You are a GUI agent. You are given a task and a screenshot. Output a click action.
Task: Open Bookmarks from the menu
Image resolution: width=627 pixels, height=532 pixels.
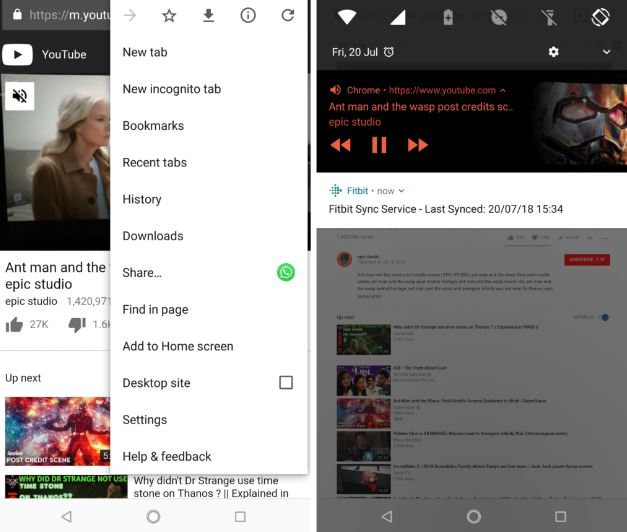tap(209, 126)
